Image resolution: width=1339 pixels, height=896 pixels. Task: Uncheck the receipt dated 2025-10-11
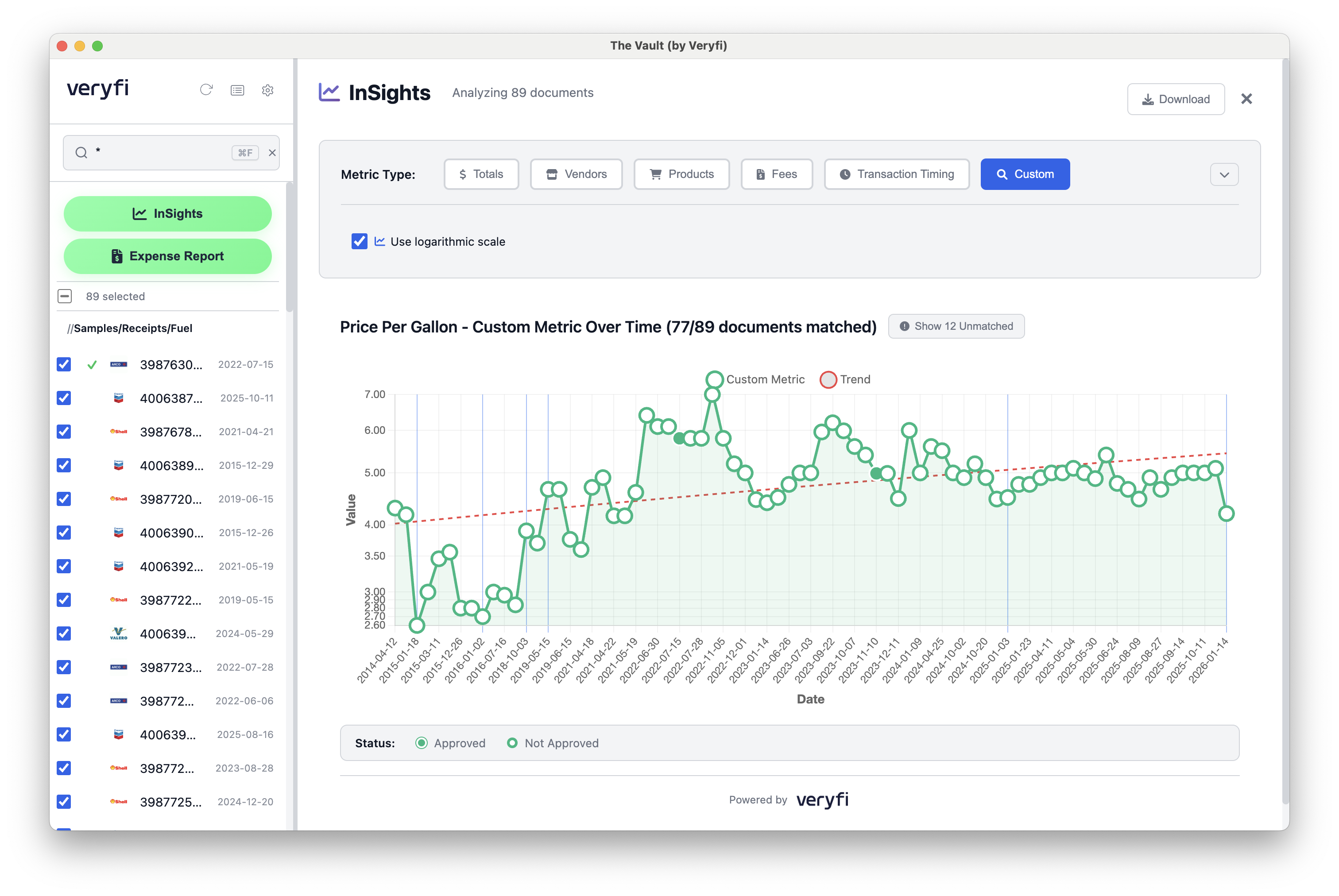coord(64,398)
